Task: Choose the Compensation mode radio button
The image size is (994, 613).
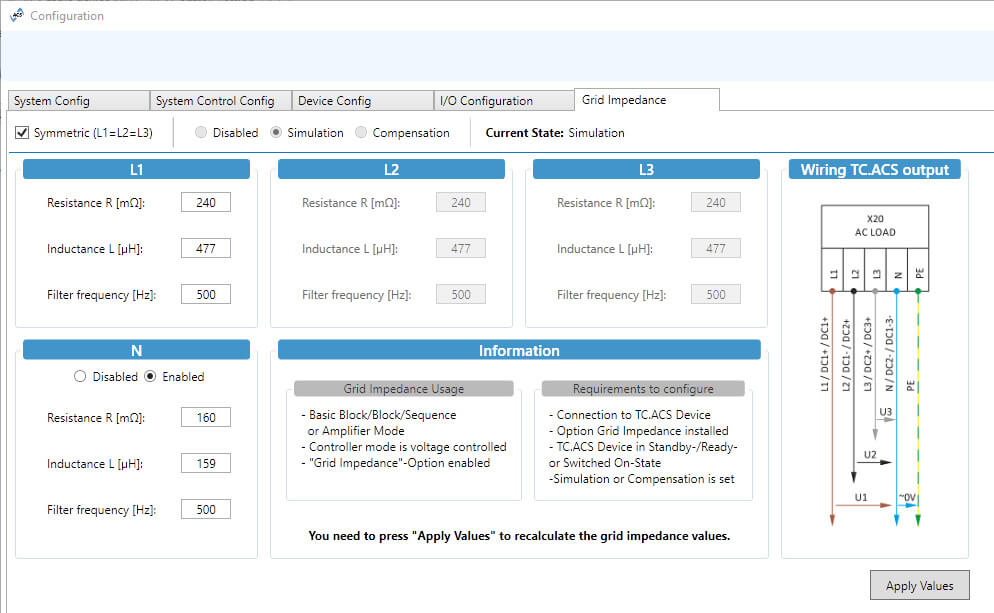Action: (x=363, y=133)
